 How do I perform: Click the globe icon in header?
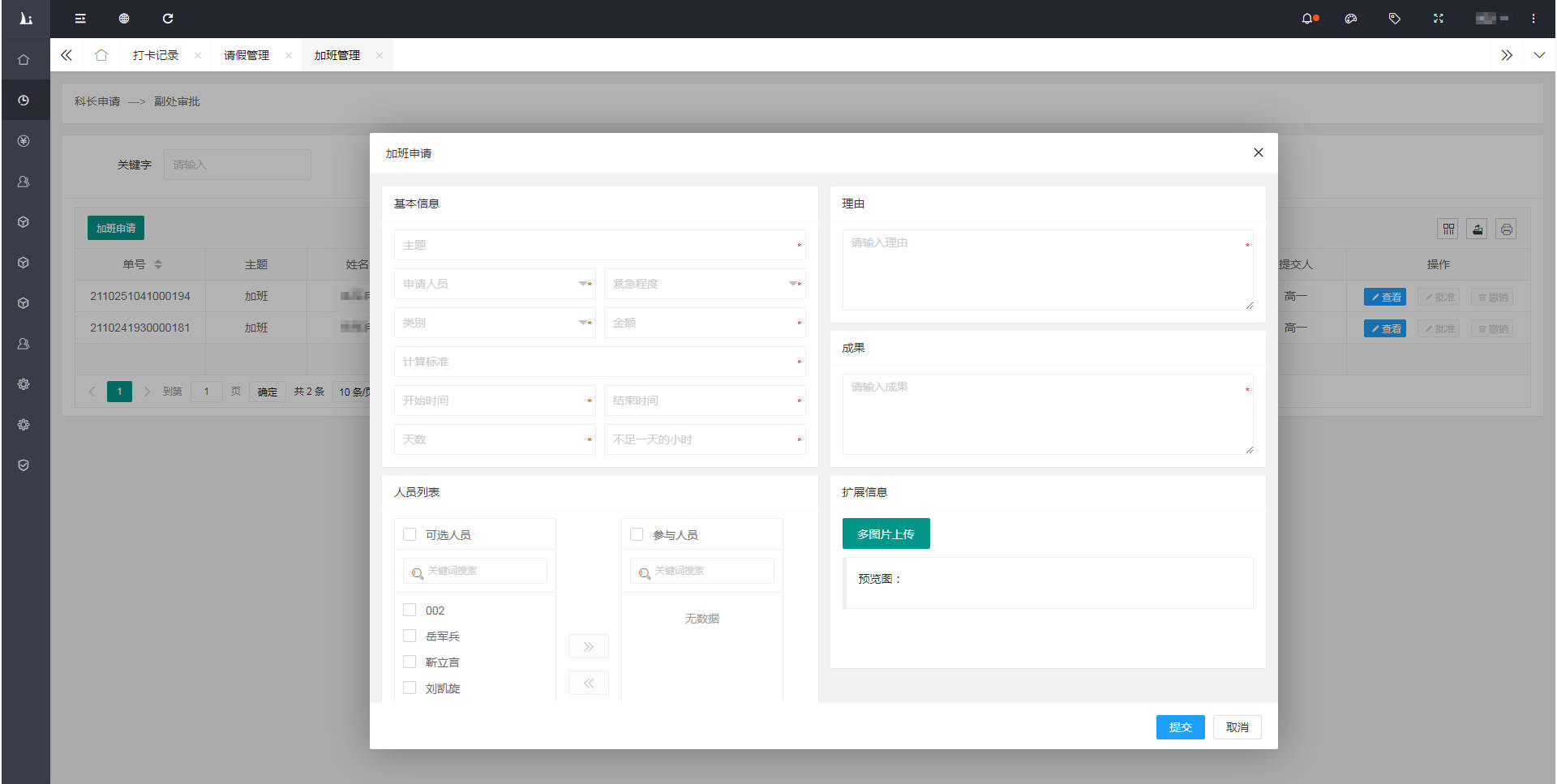[x=124, y=19]
